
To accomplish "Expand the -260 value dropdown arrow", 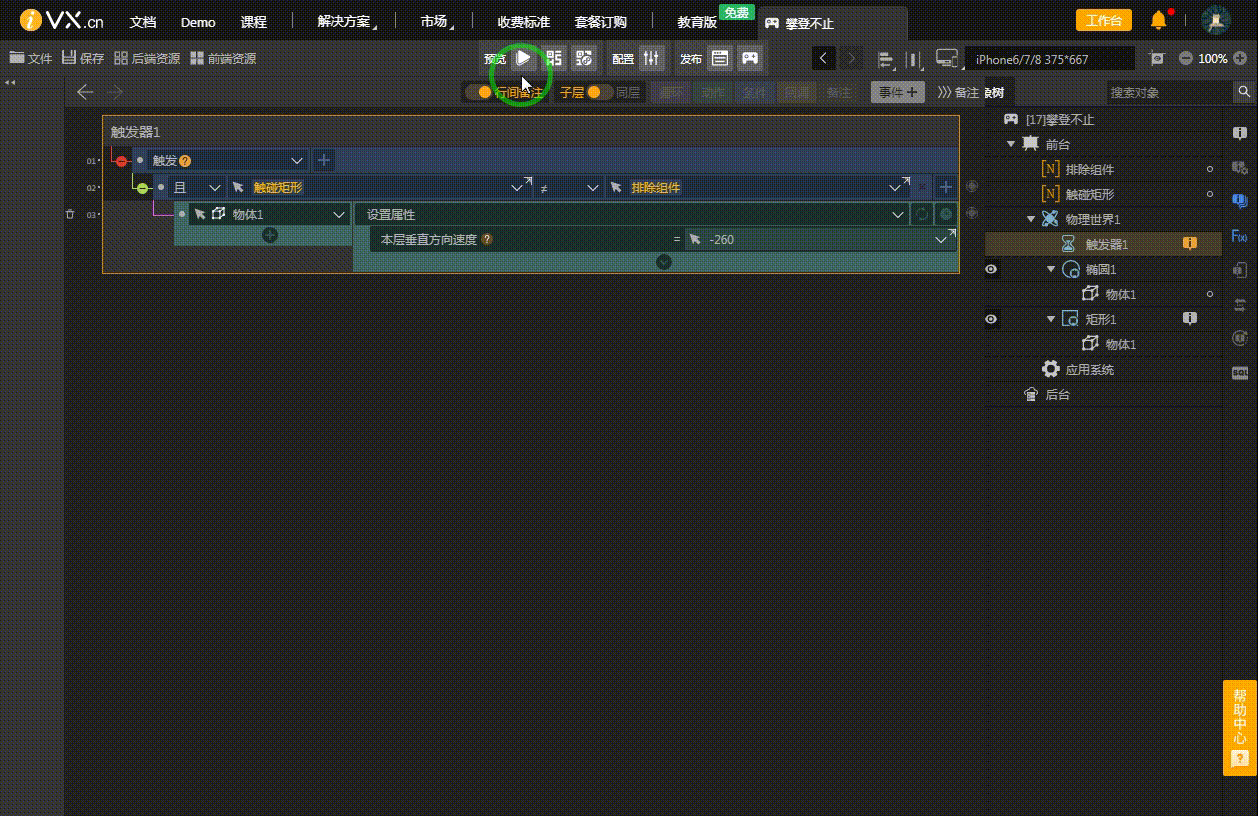I will [x=941, y=239].
